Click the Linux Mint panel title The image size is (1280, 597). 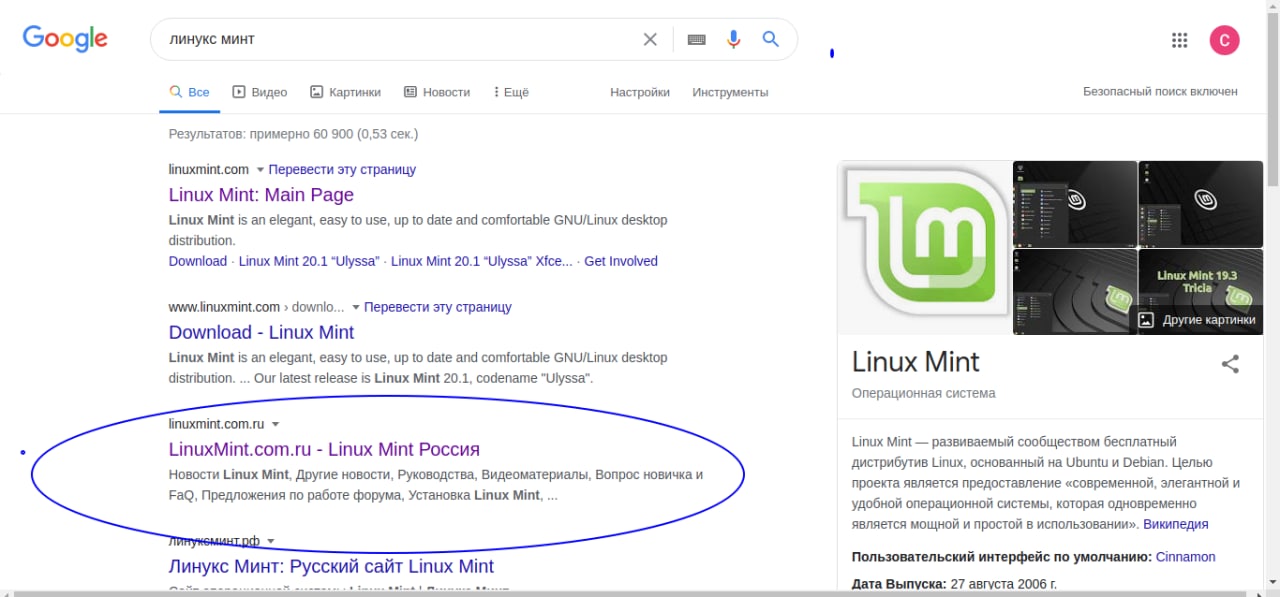(x=915, y=361)
